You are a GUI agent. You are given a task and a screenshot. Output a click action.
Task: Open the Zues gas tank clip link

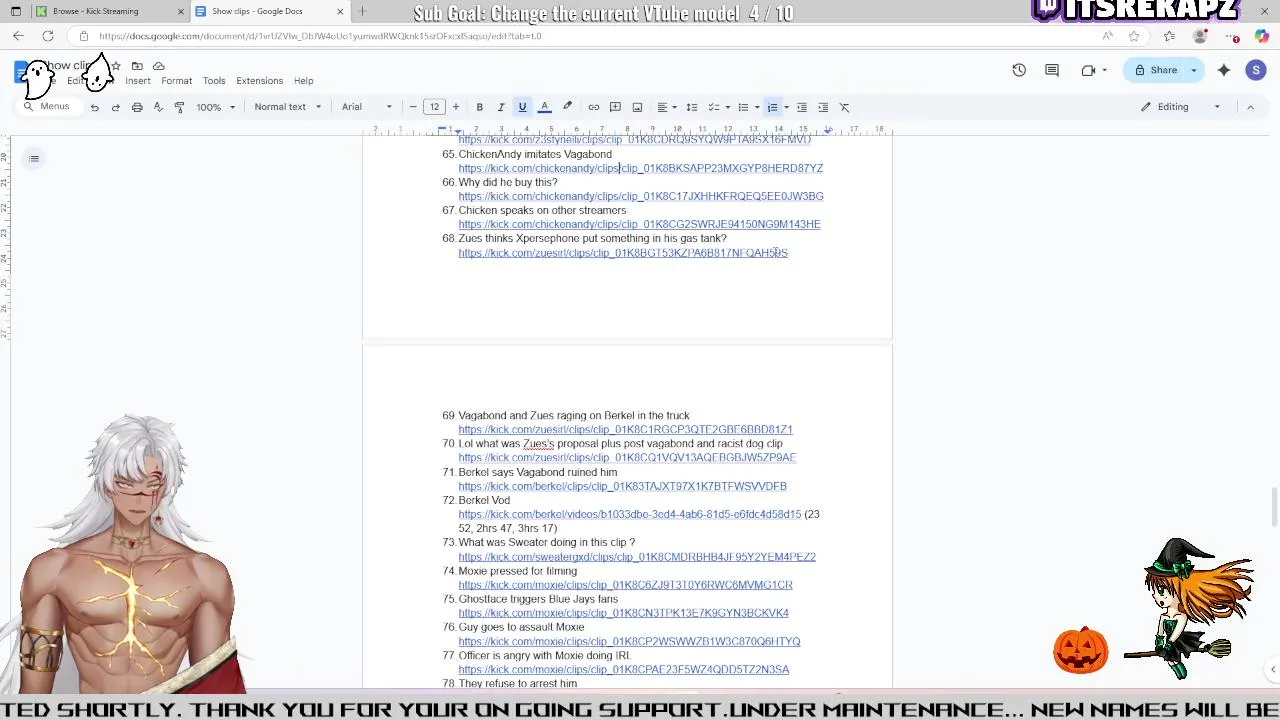623,253
